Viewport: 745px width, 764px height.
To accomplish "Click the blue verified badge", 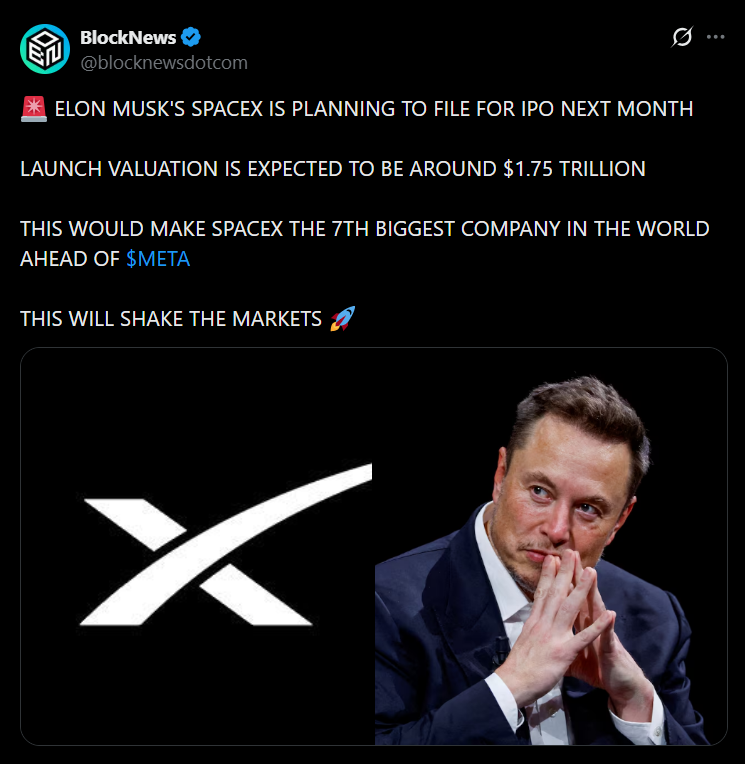I will [x=191, y=38].
